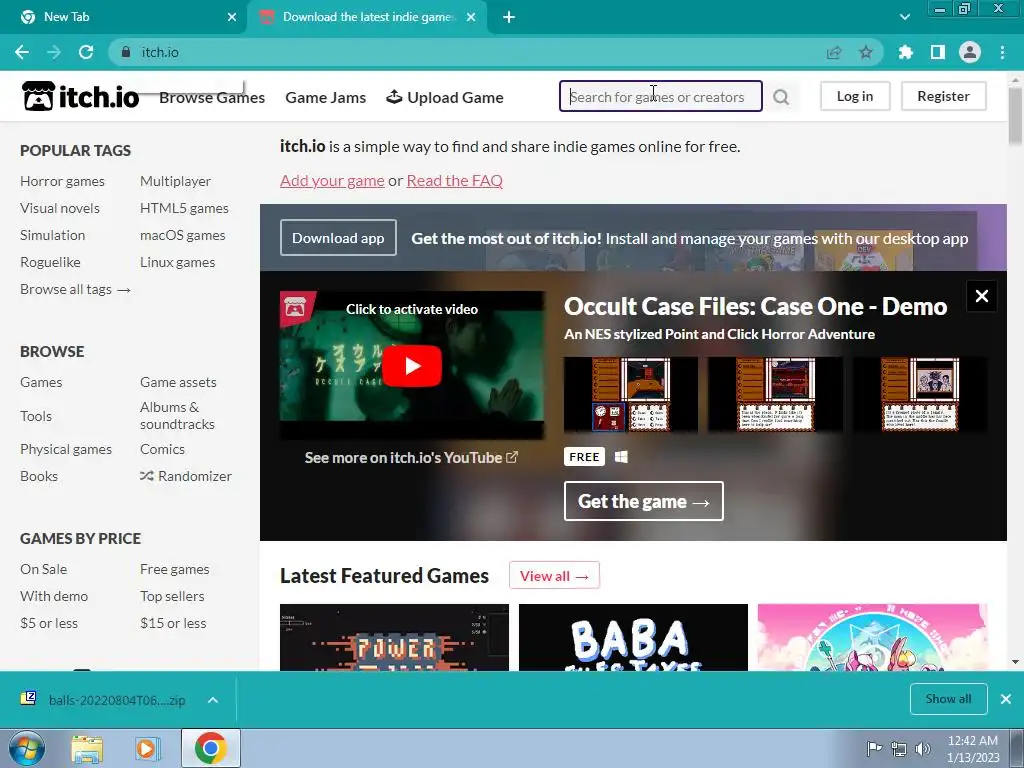Open Windows Start menu
1024x768 pixels.
click(x=27, y=748)
